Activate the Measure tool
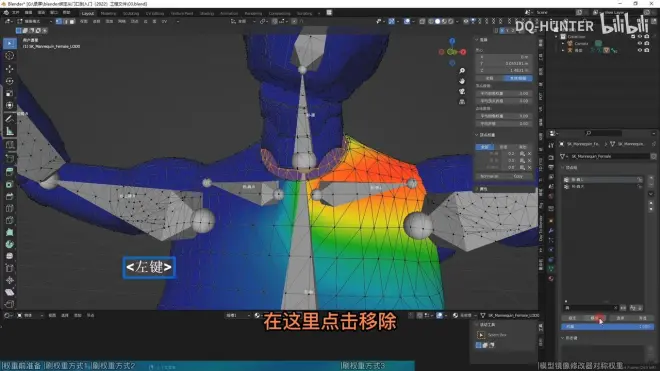660x371 pixels. [x=10, y=131]
